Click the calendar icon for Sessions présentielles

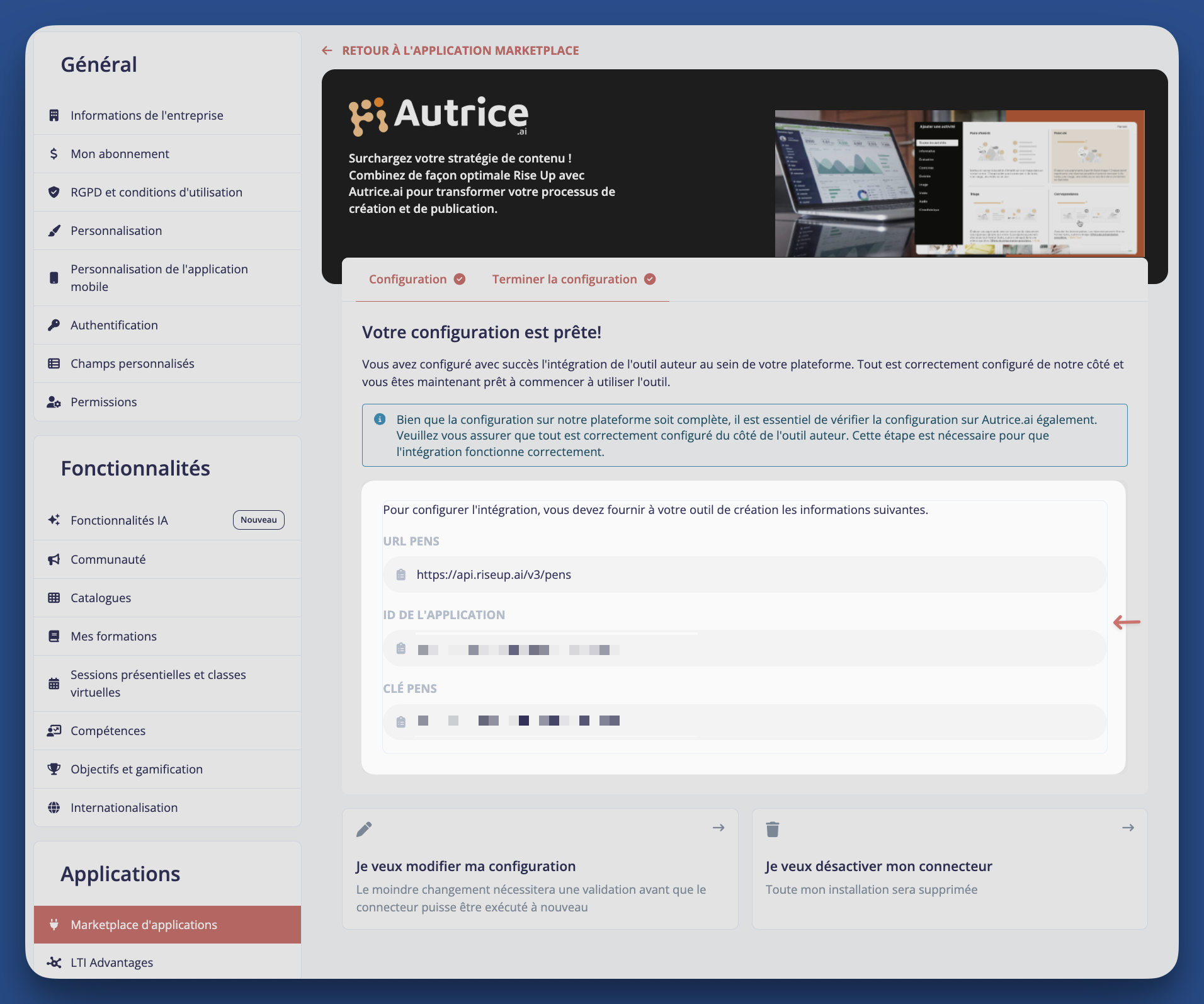point(54,683)
